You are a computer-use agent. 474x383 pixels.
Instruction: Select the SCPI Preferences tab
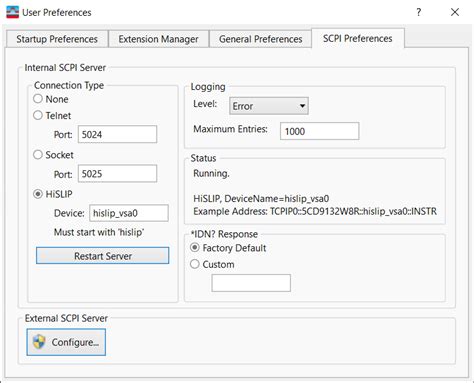click(x=358, y=38)
